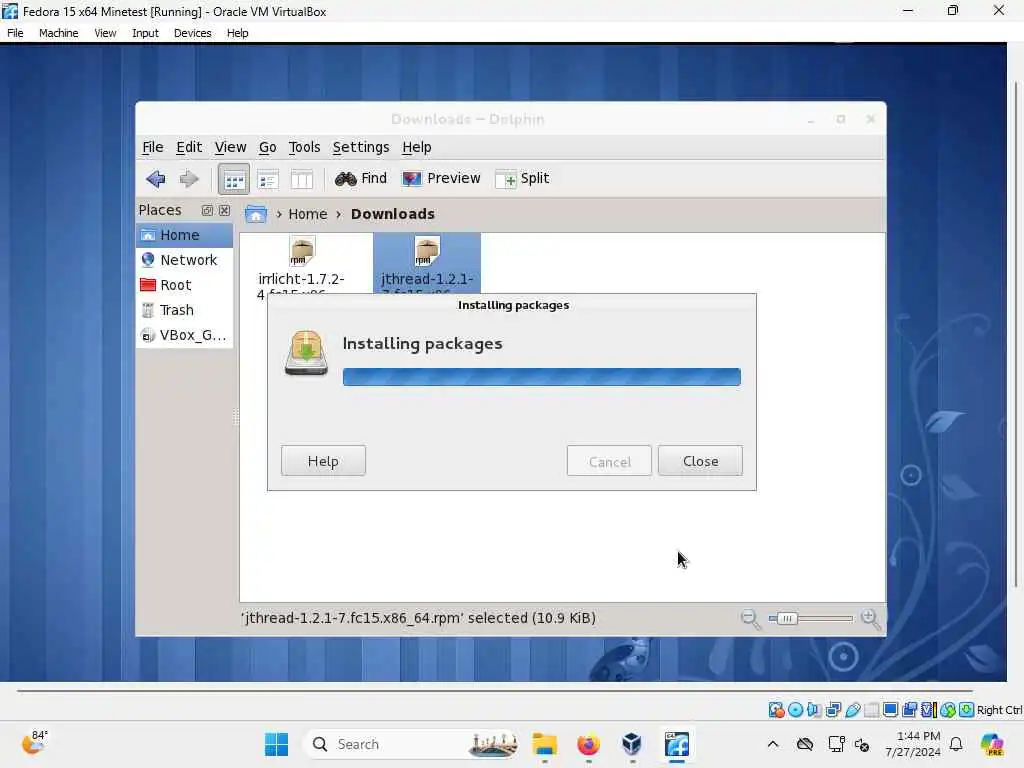Screen dimensions: 1024x768
Task: Open VirtualBox Input menu
Action: 145,33
